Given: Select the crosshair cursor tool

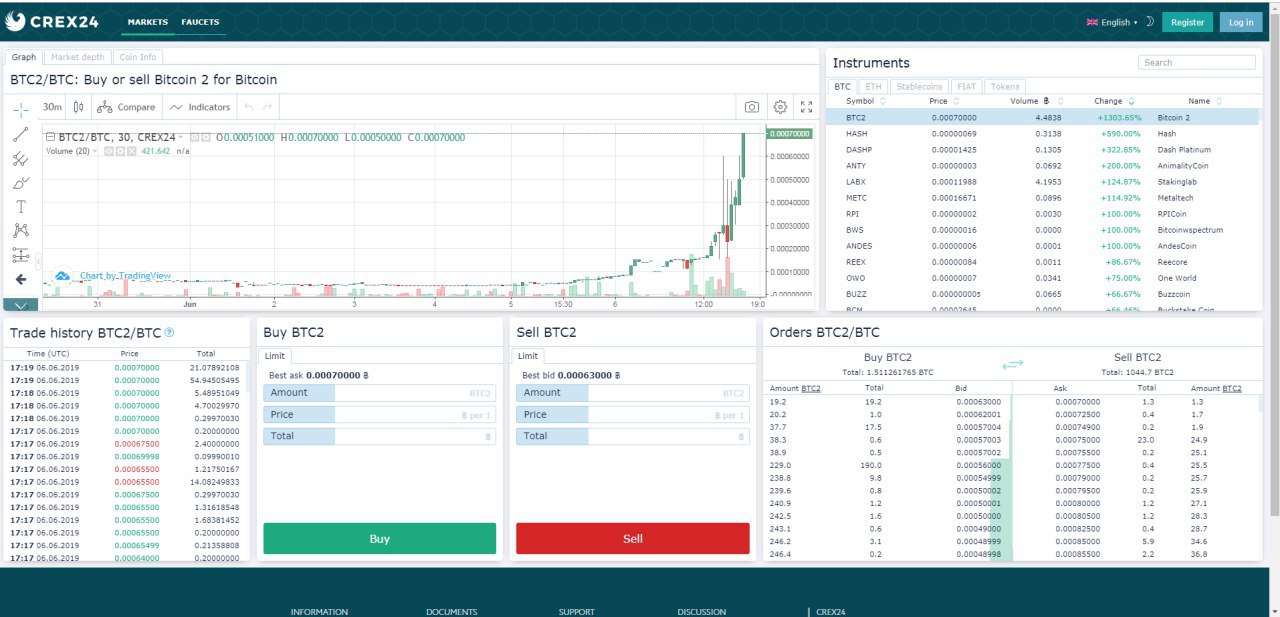Looking at the screenshot, I should 21,108.
